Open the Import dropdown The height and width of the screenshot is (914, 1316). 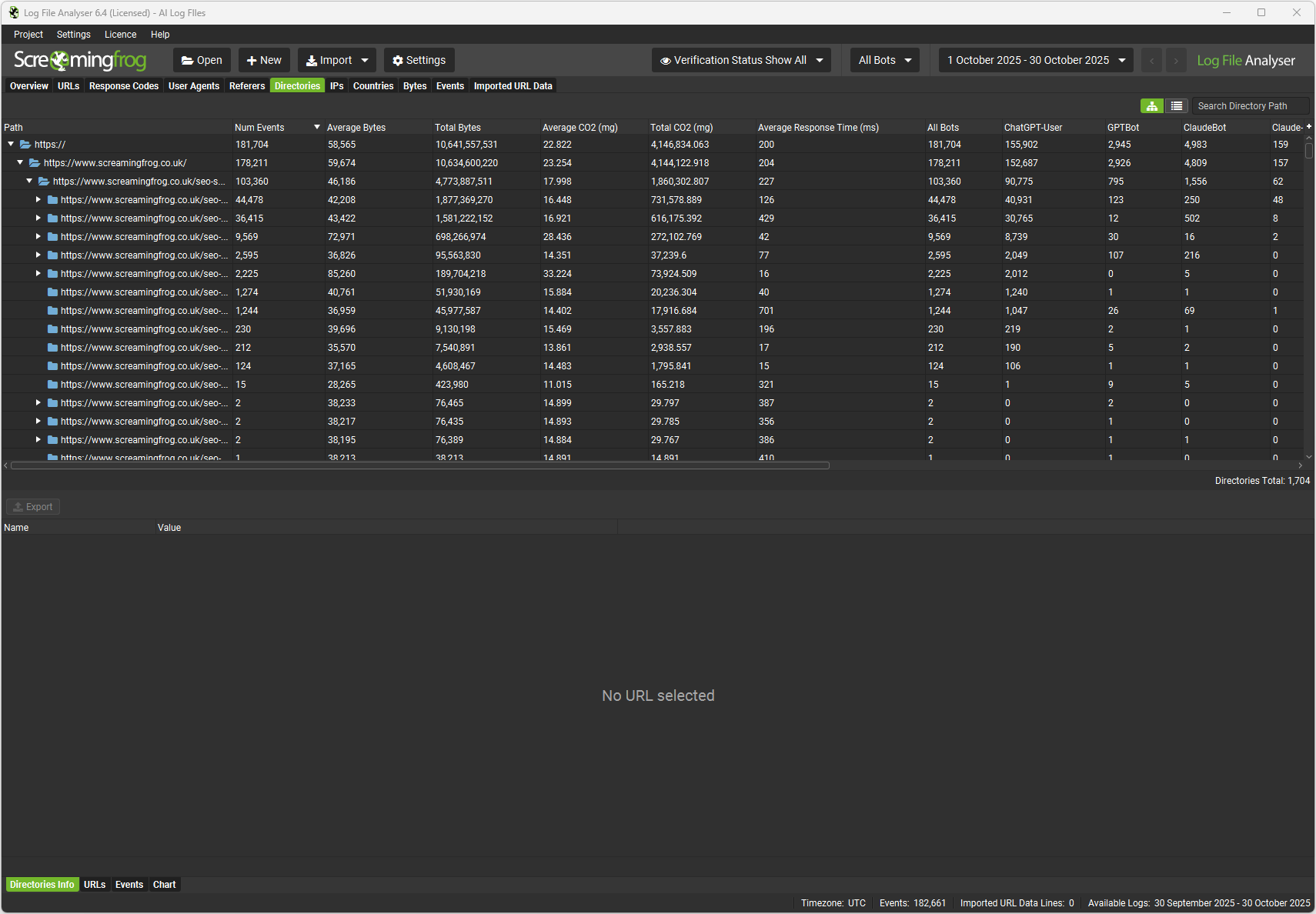pos(337,60)
